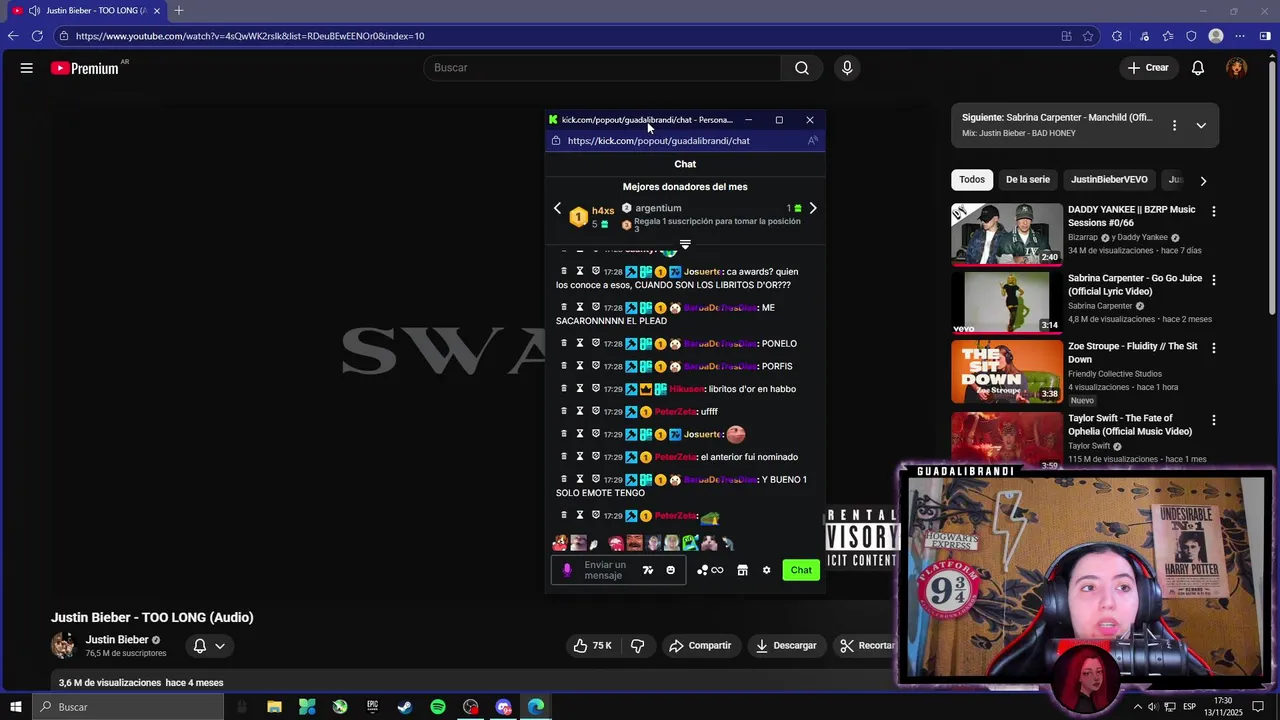Click the Crear button on YouTube

click(1147, 68)
